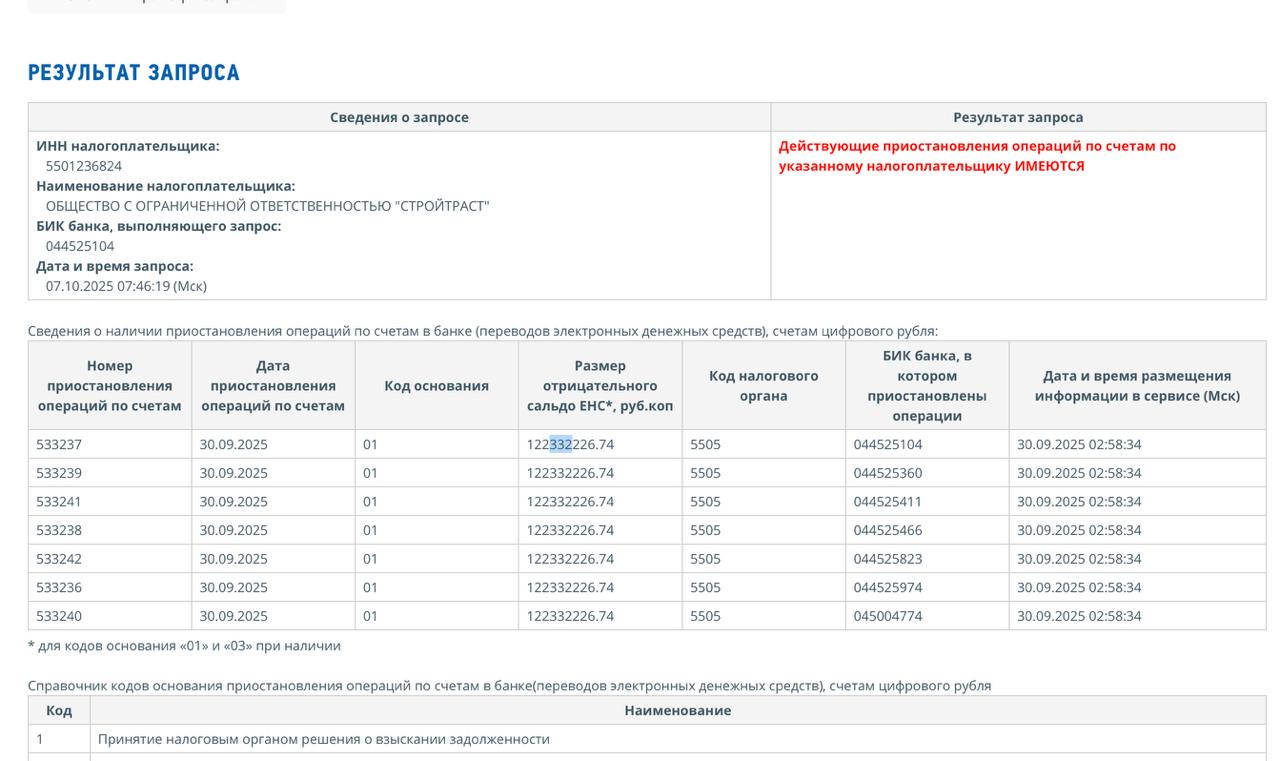Screen dimensions: 1280x761
Task: Select the row with suspension number 533242
Action: click(59, 559)
